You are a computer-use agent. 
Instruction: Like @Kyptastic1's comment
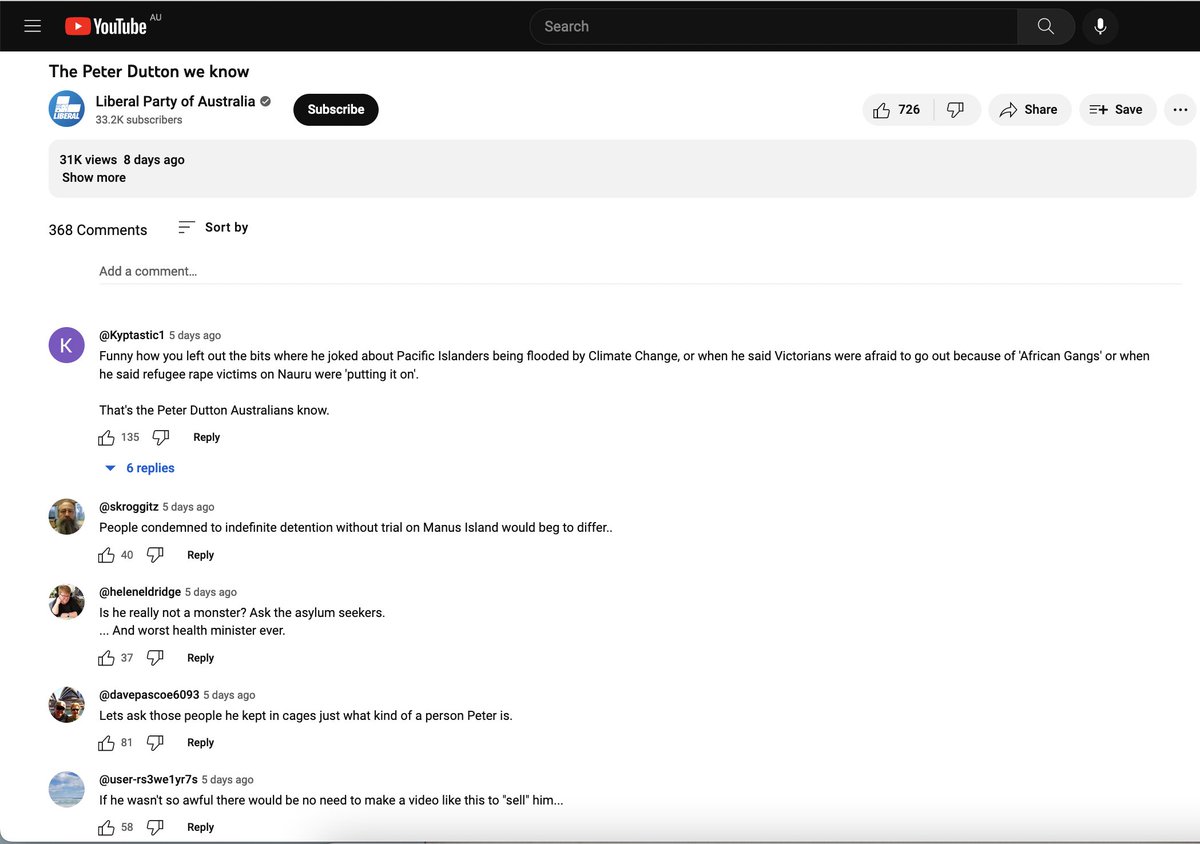pos(107,438)
